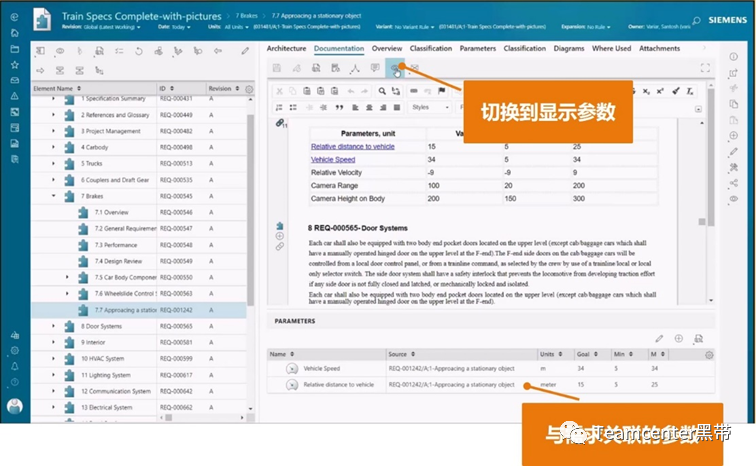The image size is (756, 466).
Task: Collapse the 7 Brakes tree node
Action: (x=54, y=196)
